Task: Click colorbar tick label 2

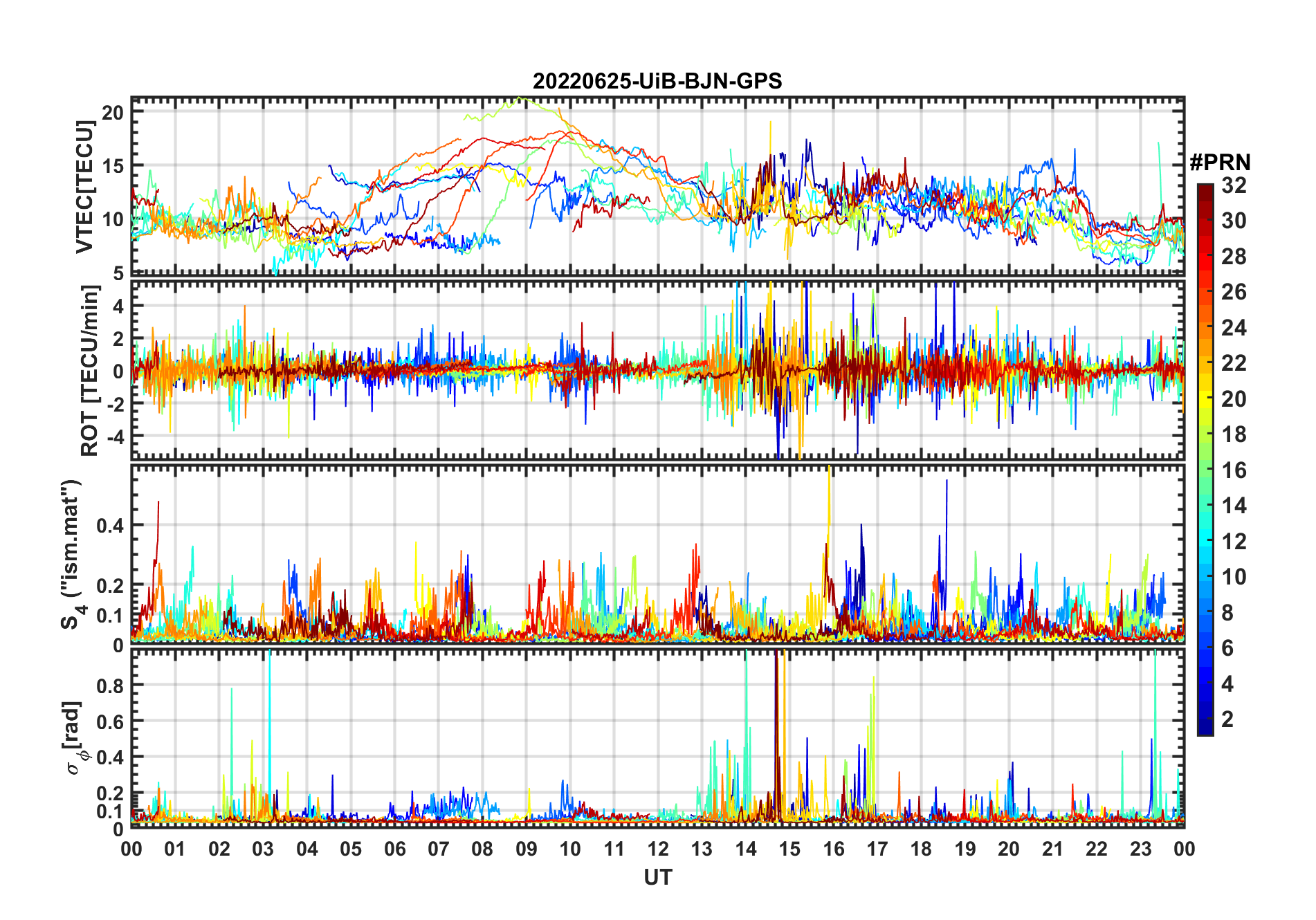Action: (x=1227, y=719)
